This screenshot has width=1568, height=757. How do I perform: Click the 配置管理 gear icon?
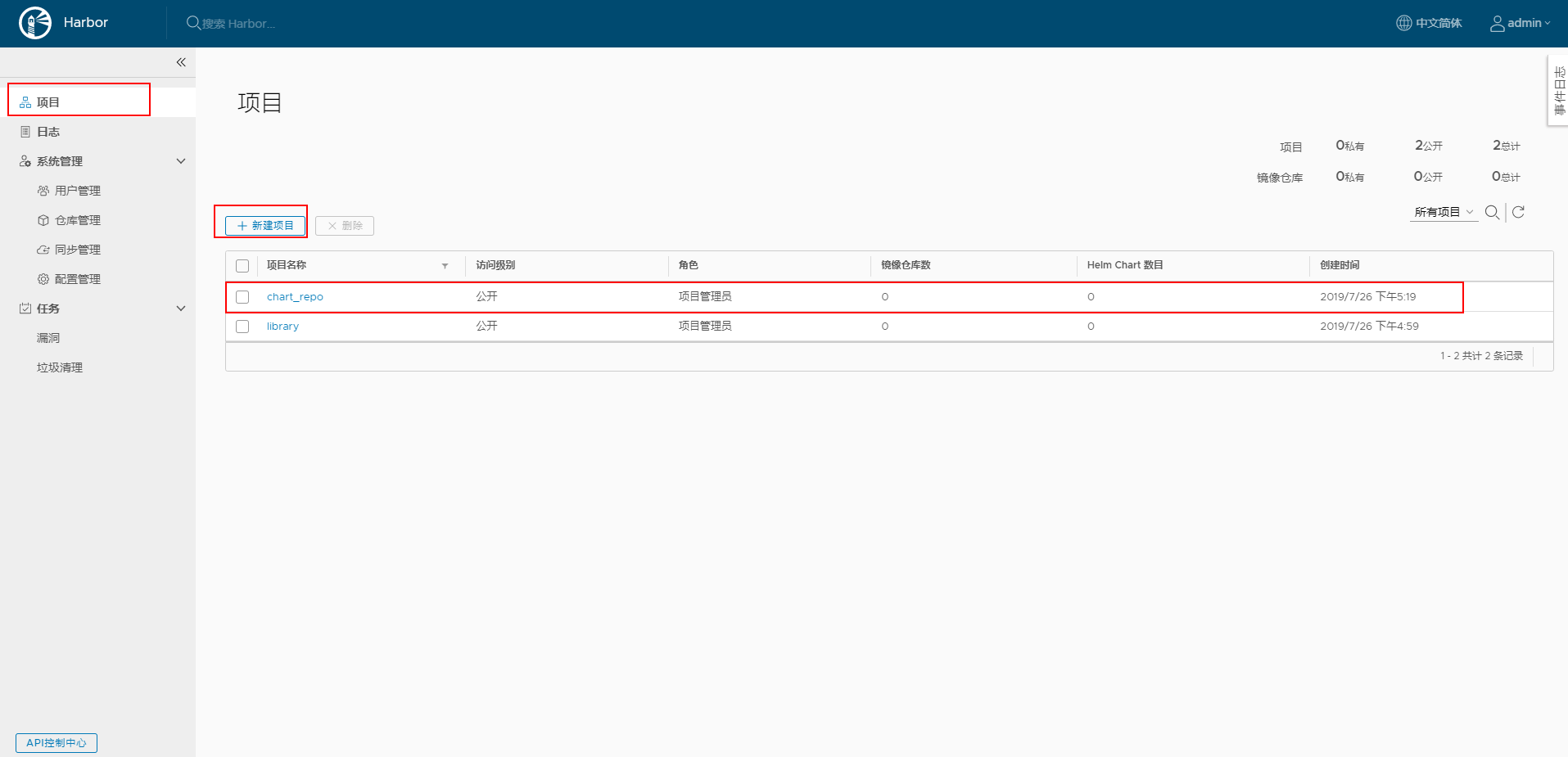pyautogui.click(x=43, y=278)
